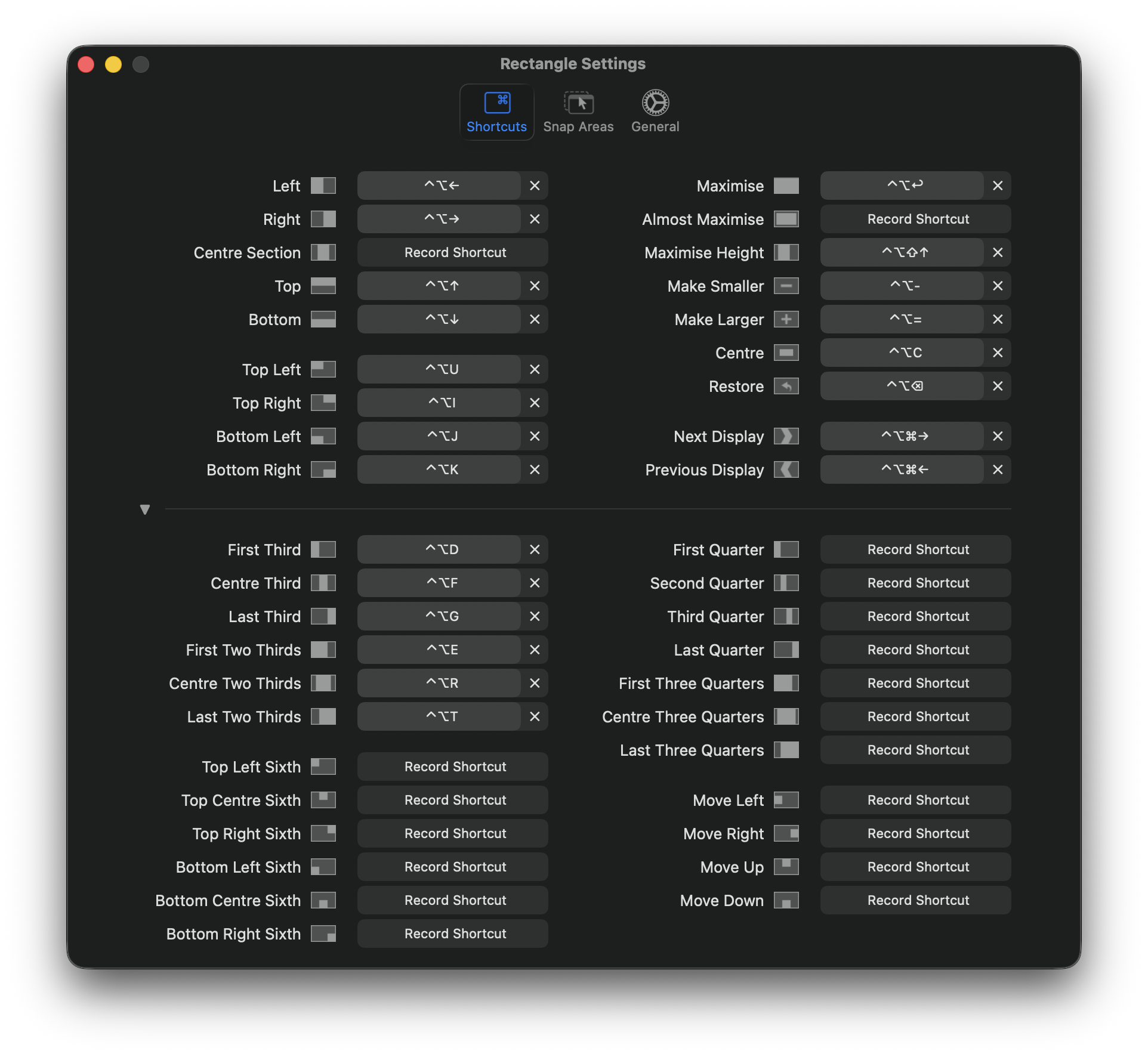Click the "Second Quarter" label
1148x1057 pixels.
coord(707,583)
